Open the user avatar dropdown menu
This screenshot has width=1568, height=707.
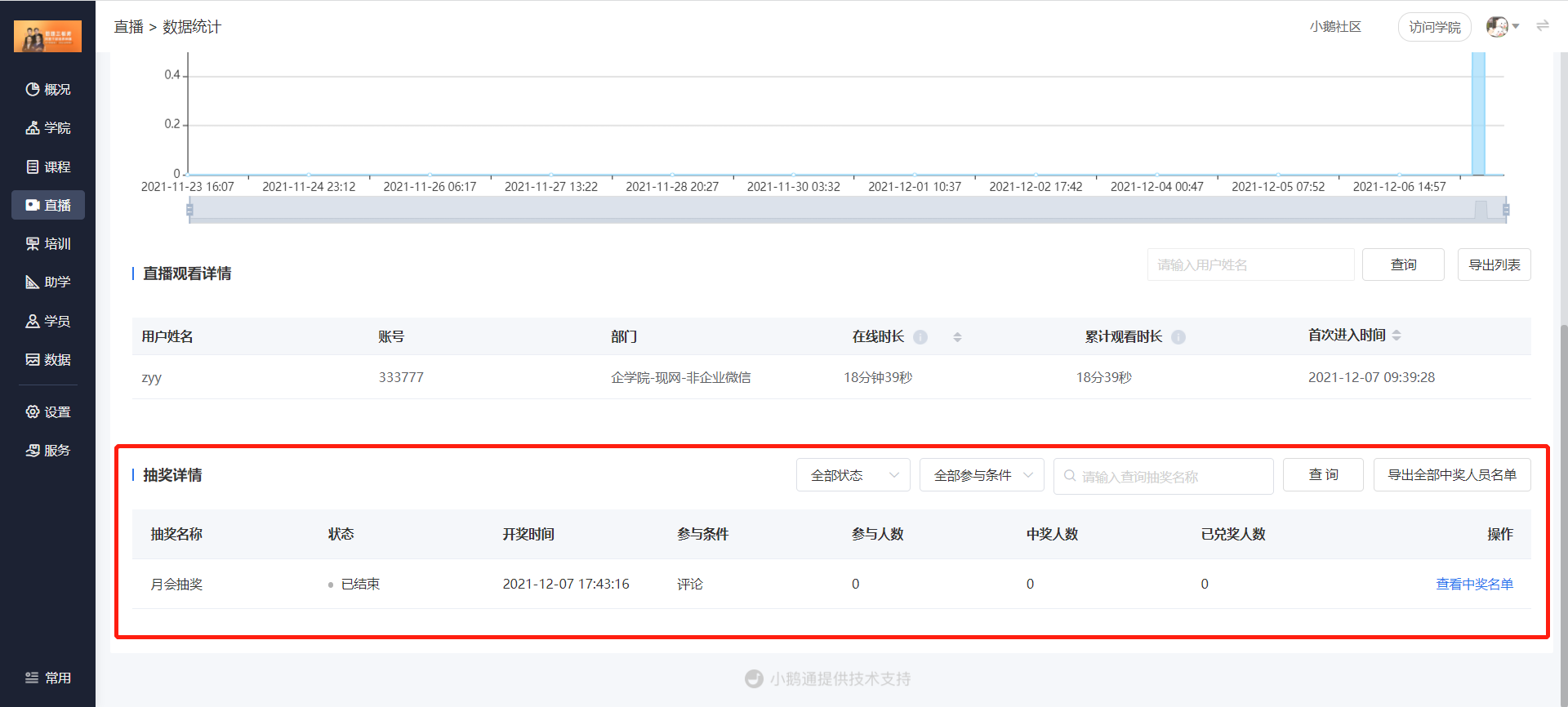click(x=1503, y=26)
